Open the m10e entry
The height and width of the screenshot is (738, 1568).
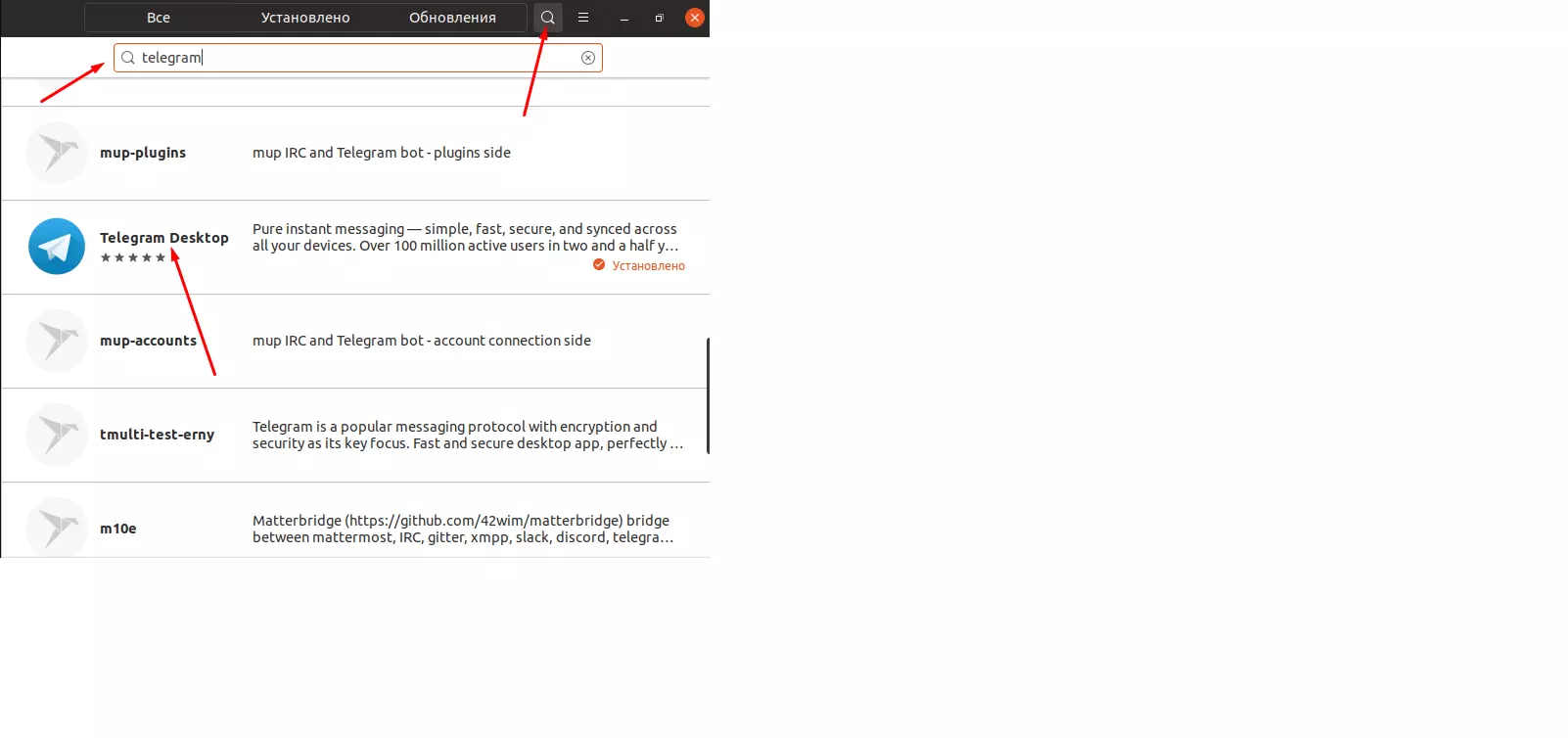(x=354, y=521)
